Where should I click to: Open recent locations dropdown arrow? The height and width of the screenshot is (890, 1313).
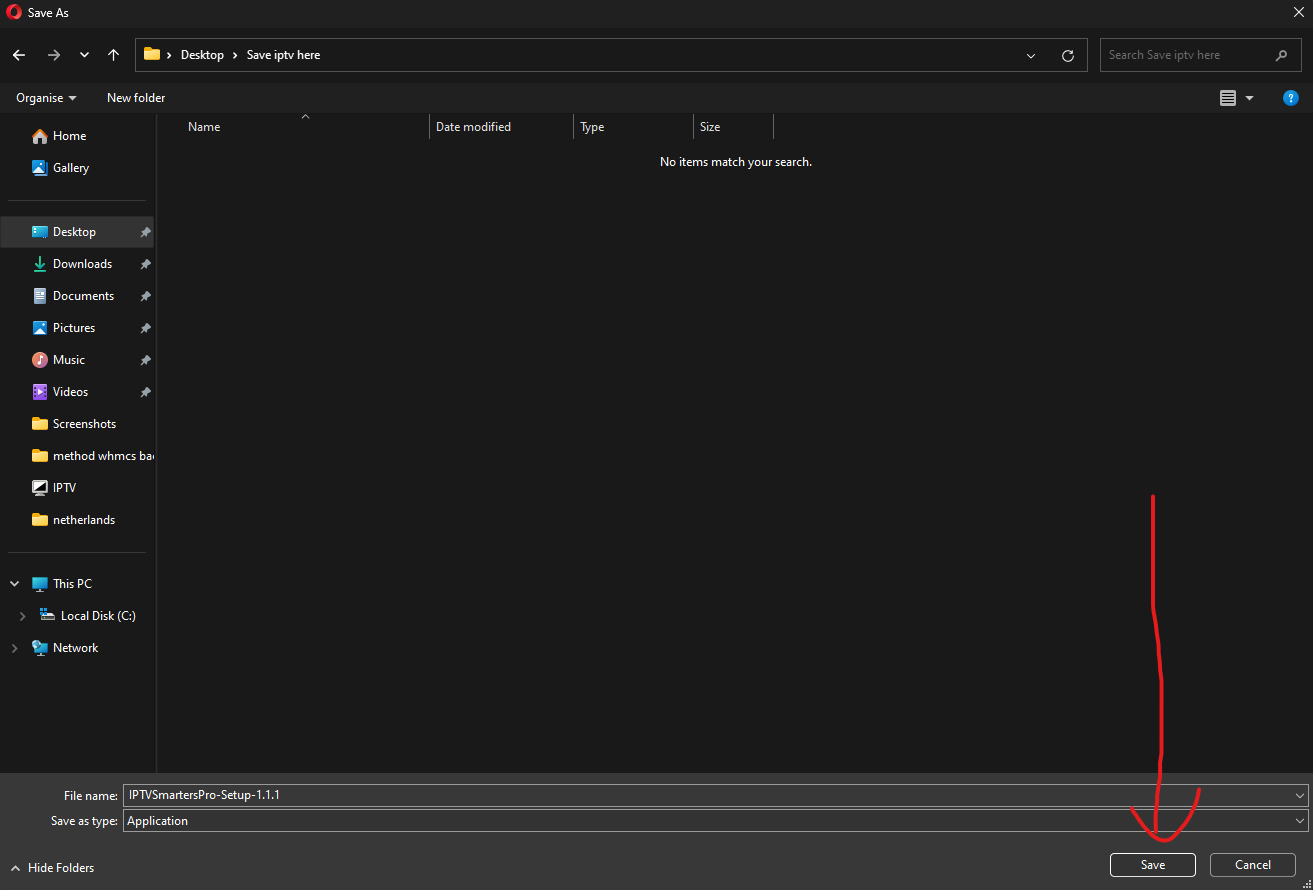tap(84, 55)
